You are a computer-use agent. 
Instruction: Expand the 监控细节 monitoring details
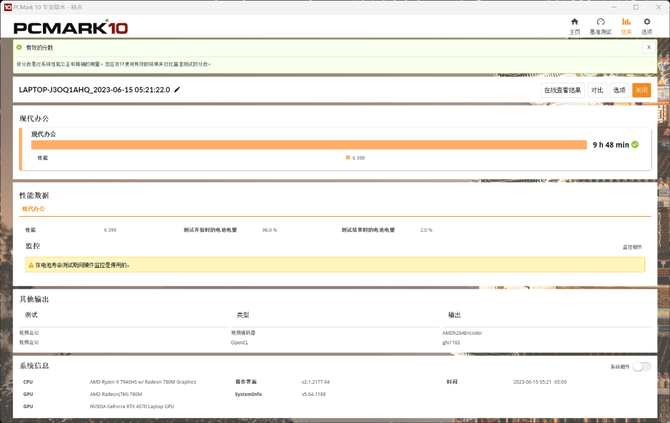tap(632, 247)
